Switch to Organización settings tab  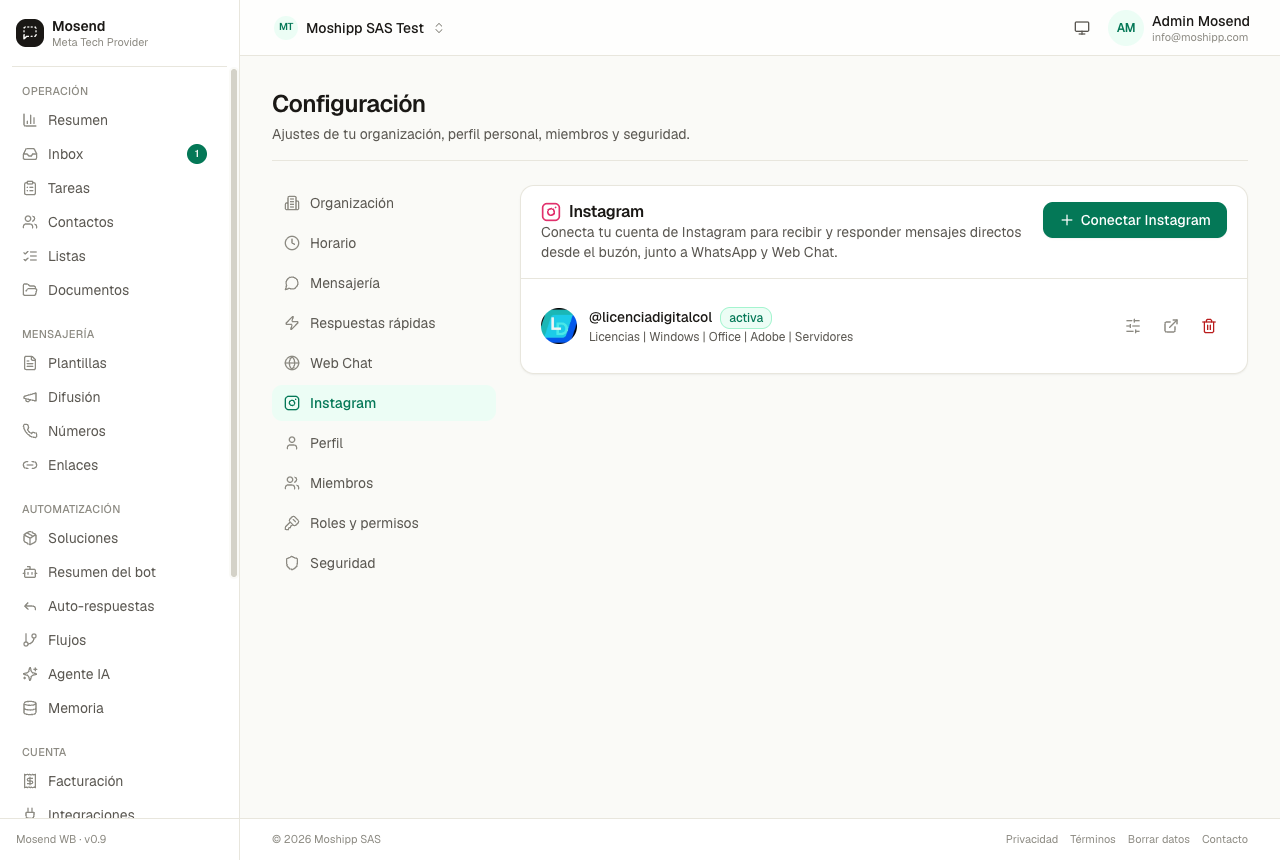tap(384, 203)
